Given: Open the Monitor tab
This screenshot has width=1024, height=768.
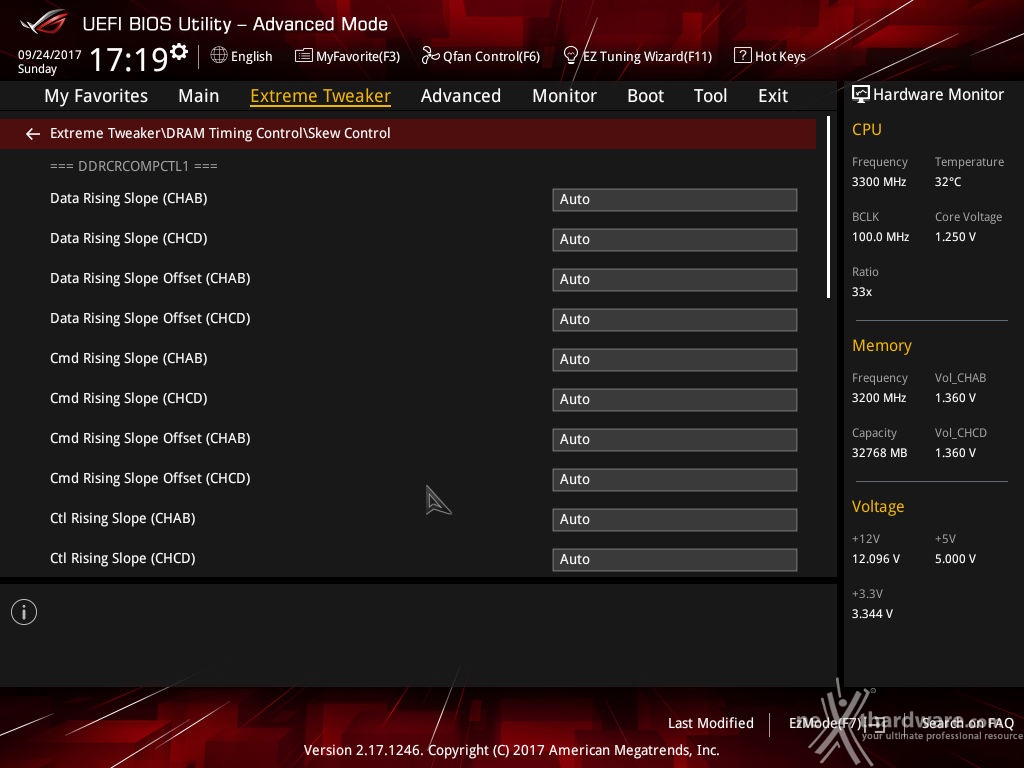Looking at the screenshot, I should tap(564, 96).
